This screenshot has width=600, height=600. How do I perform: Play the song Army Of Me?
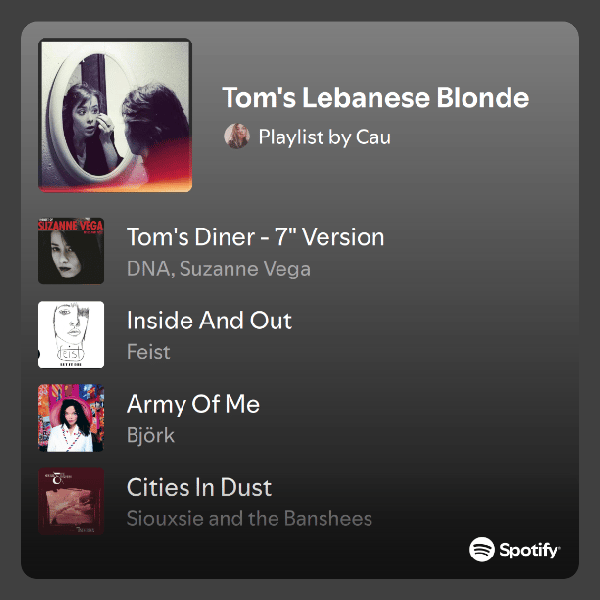point(193,404)
